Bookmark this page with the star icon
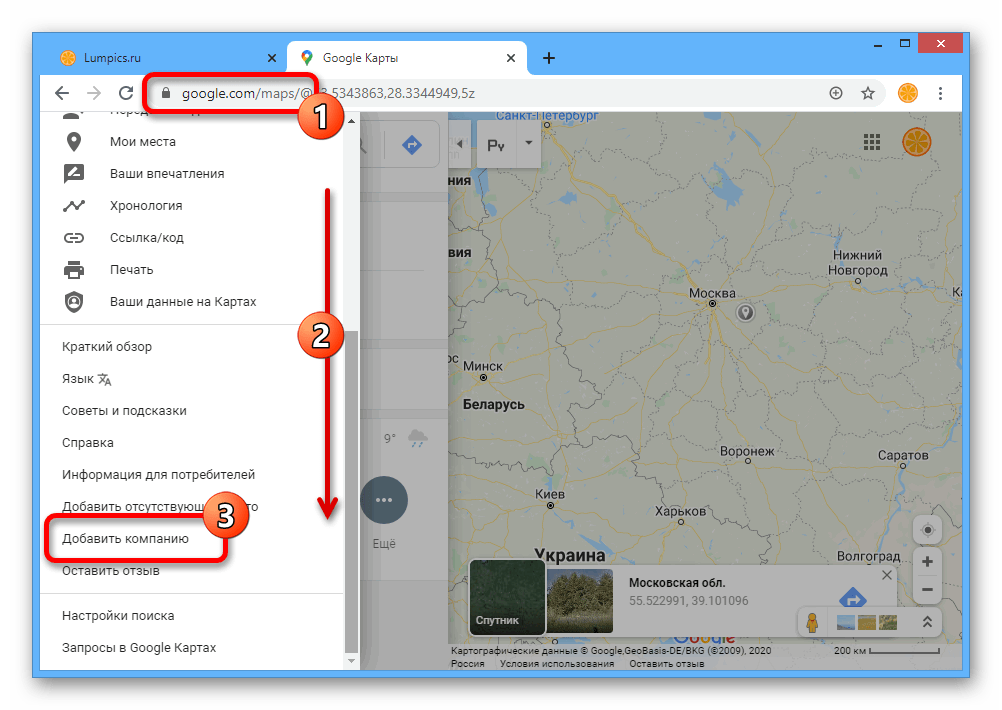 868,93
